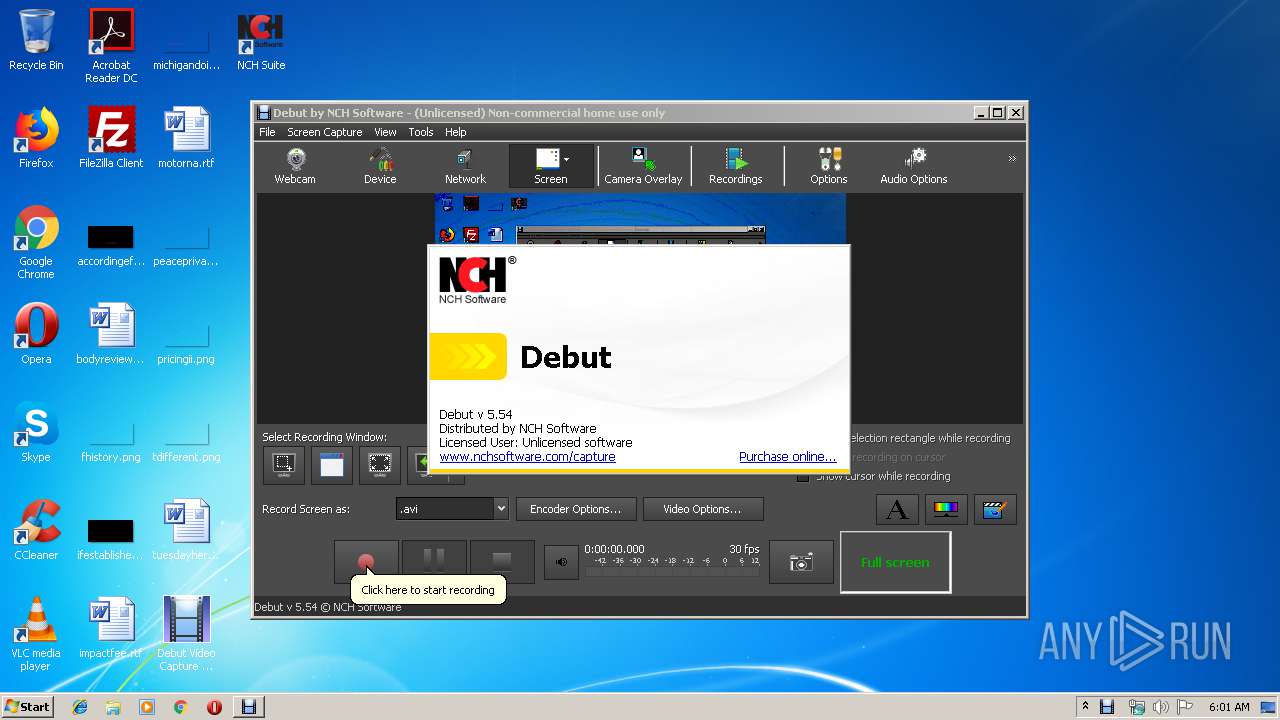Open the Camera Overlay tool
Viewport: 1280px width, 720px height.
pyautogui.click(x=643, y=167)
